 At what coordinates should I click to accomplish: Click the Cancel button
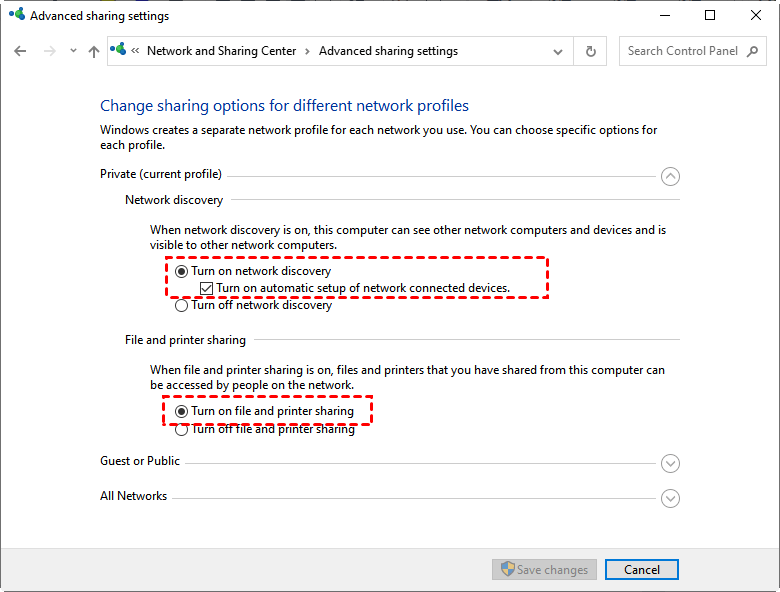(x=641, y=569)
